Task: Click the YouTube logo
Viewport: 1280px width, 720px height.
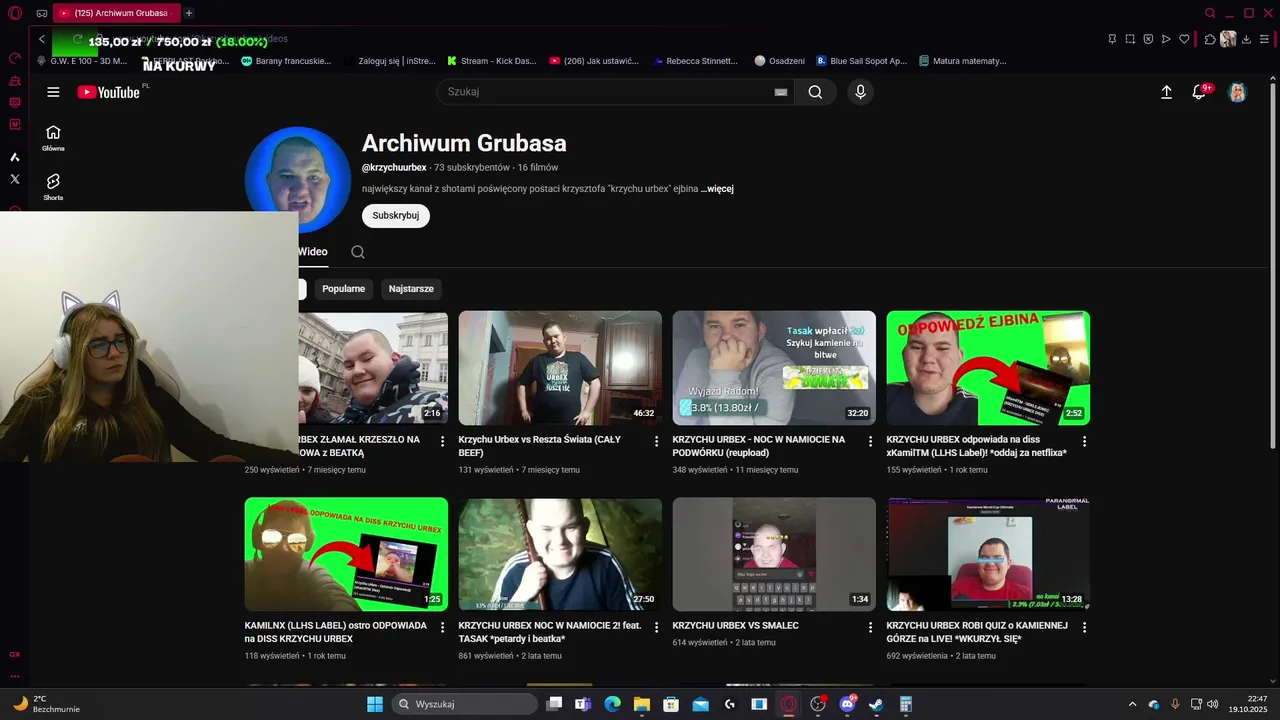Action: tap(109, 92)
